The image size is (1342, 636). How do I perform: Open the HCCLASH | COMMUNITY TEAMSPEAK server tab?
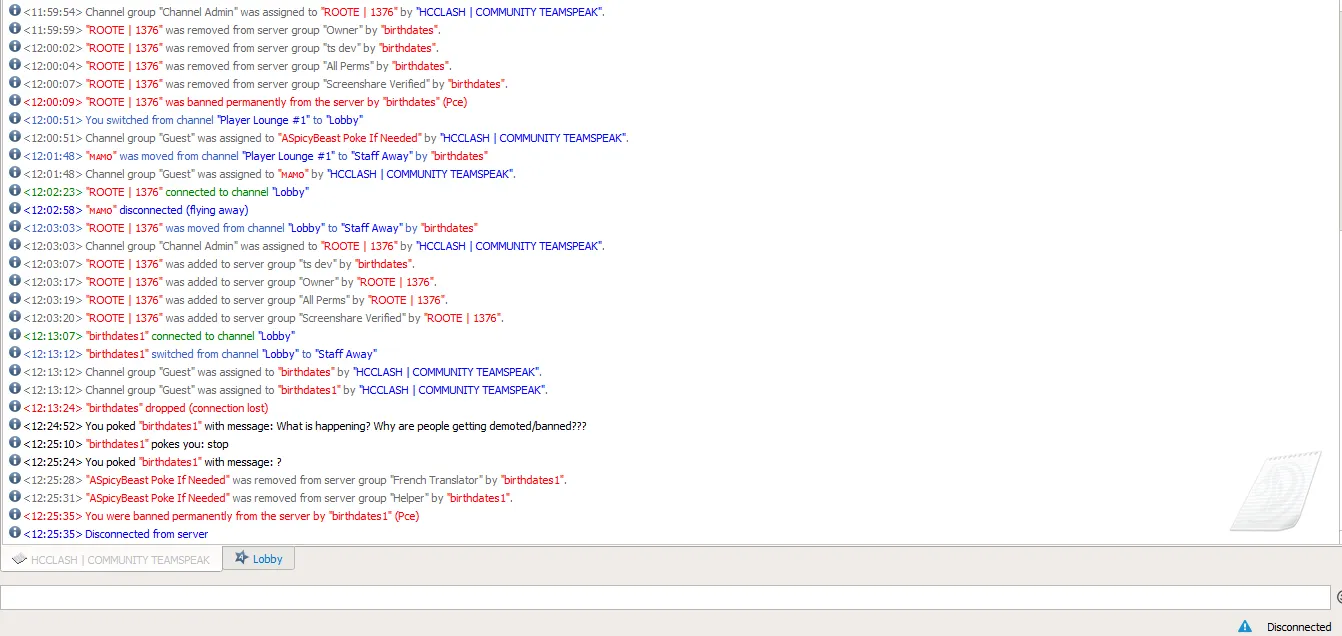point(111,560)
